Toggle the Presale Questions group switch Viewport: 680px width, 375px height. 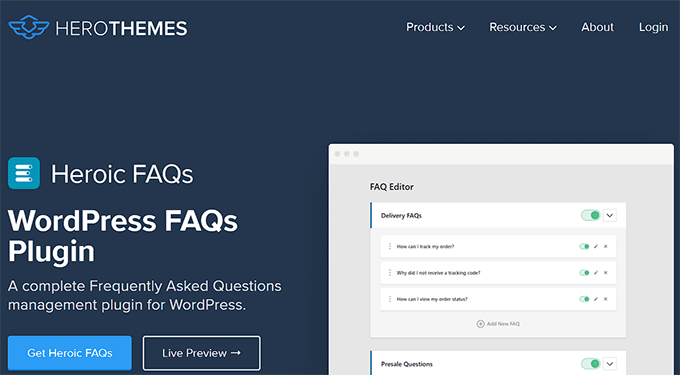pos(591,364)
